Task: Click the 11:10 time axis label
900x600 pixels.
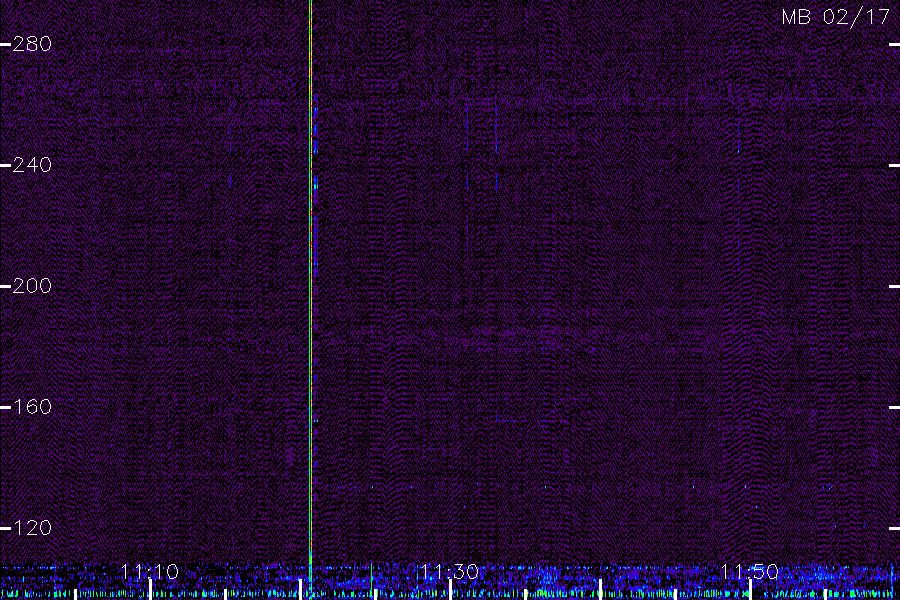Action: pos(150,572)
